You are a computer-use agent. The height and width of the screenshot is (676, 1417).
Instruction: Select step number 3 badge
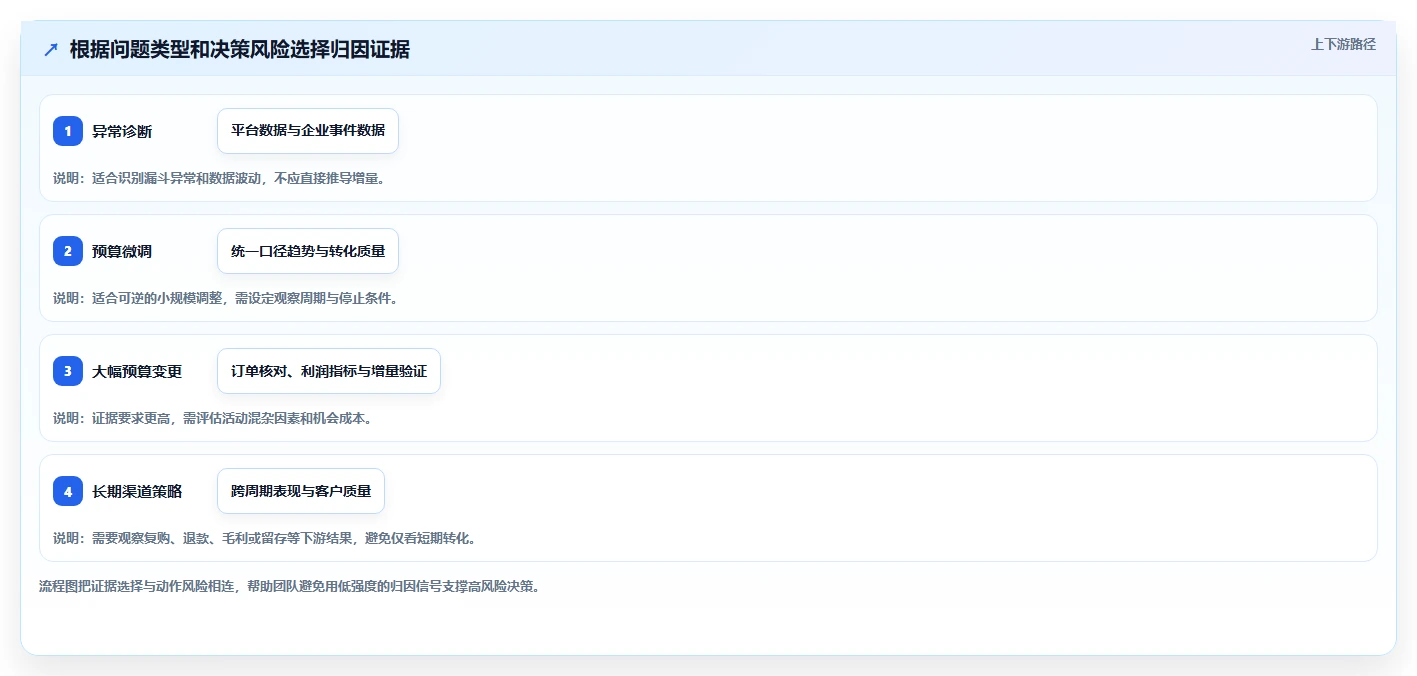click(x=68, y=371)
